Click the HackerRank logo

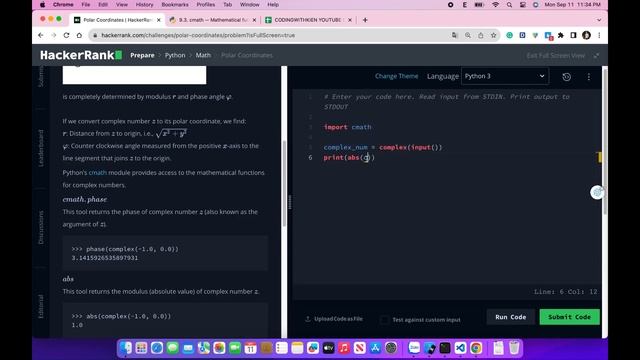tap(81, 55)
